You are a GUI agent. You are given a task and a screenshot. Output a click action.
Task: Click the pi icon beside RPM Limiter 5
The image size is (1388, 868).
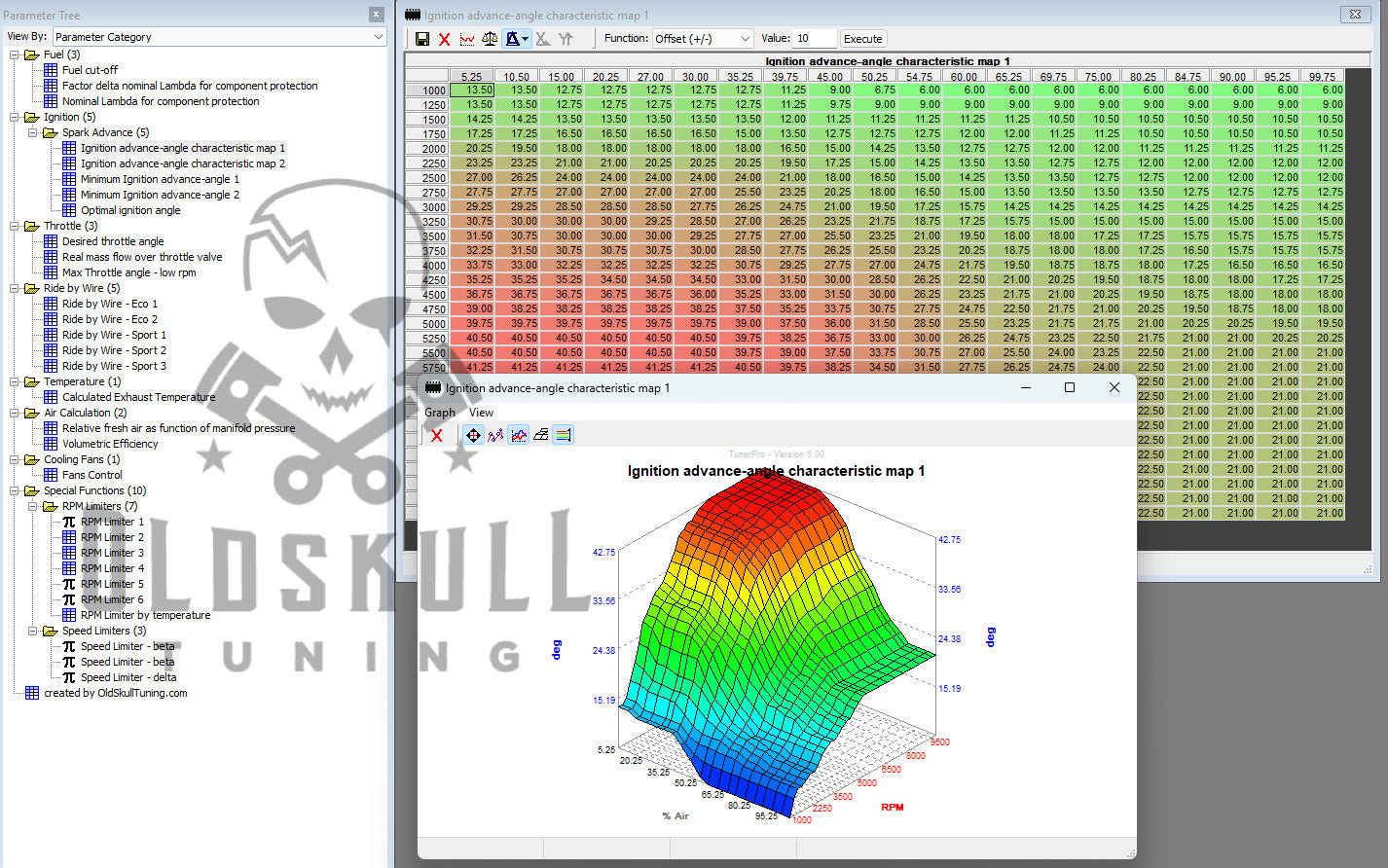point(69,584)
